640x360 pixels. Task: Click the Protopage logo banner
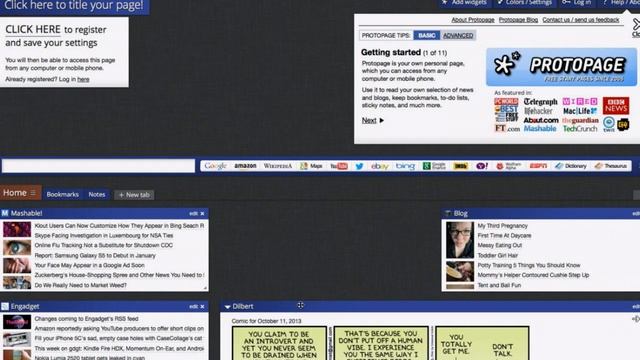pos(561,67)
